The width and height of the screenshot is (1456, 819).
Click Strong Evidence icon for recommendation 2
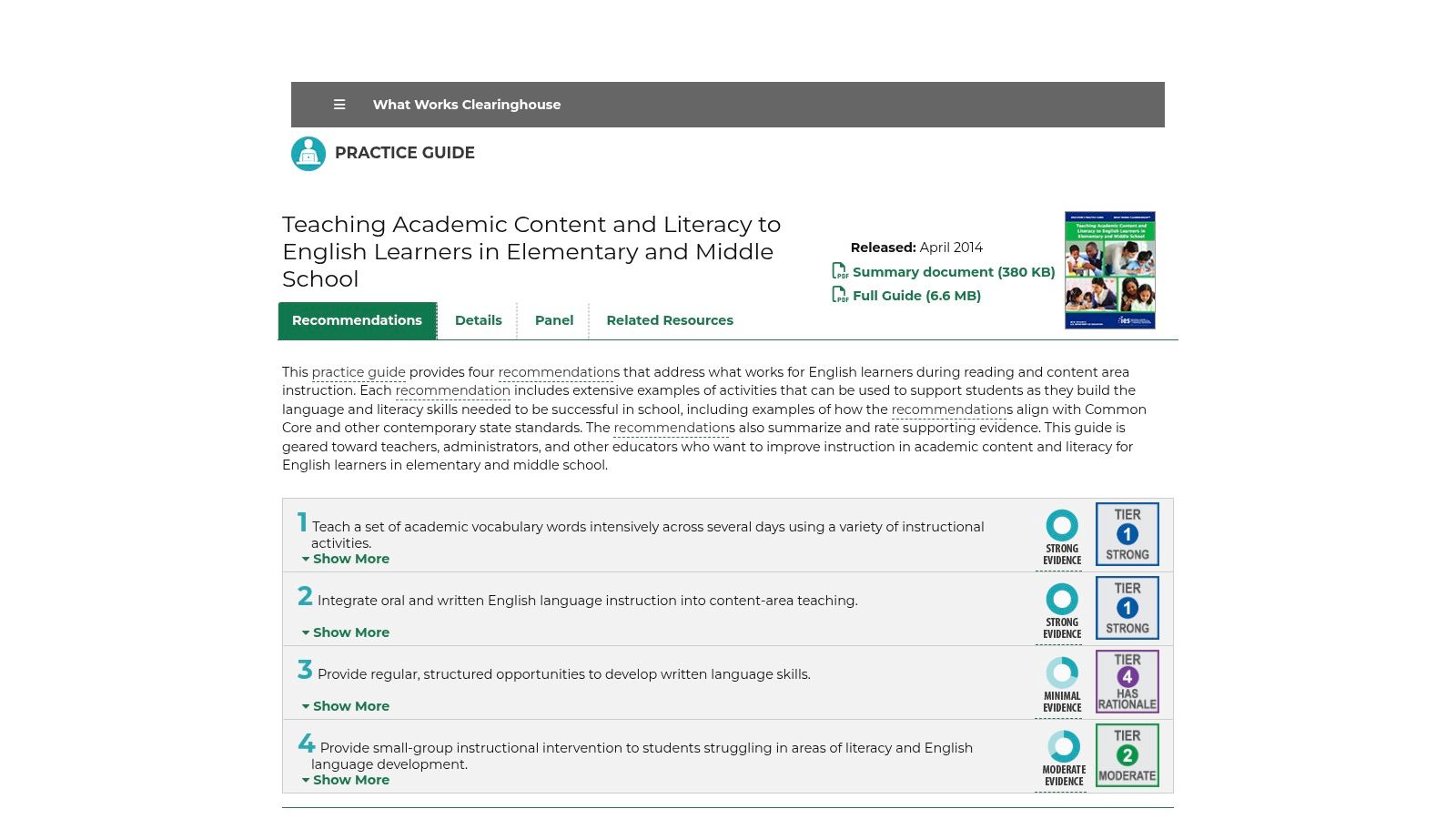(x=1062, y=612)
